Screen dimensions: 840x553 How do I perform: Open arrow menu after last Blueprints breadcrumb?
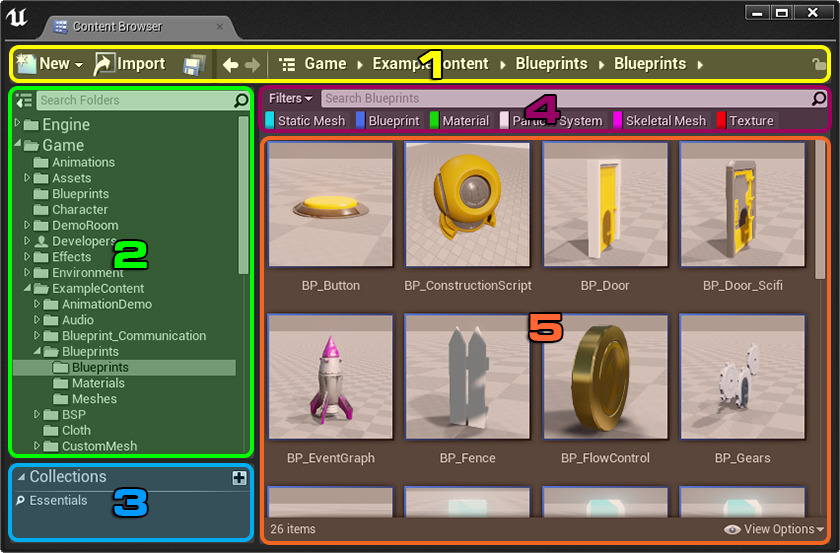click(x=700, y=65)
